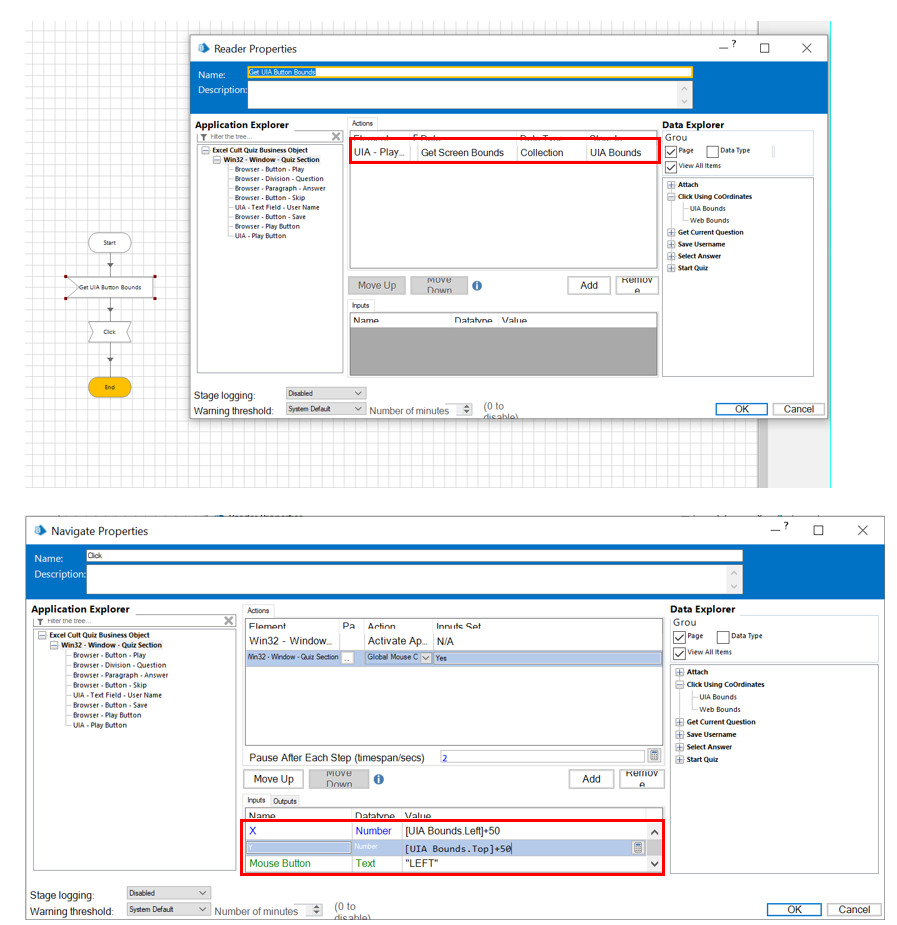Select the Actions tab in Navigate Properties
The height and width of the screenshot is (925, 897).
pyautogui.click(x=258, y=611)
